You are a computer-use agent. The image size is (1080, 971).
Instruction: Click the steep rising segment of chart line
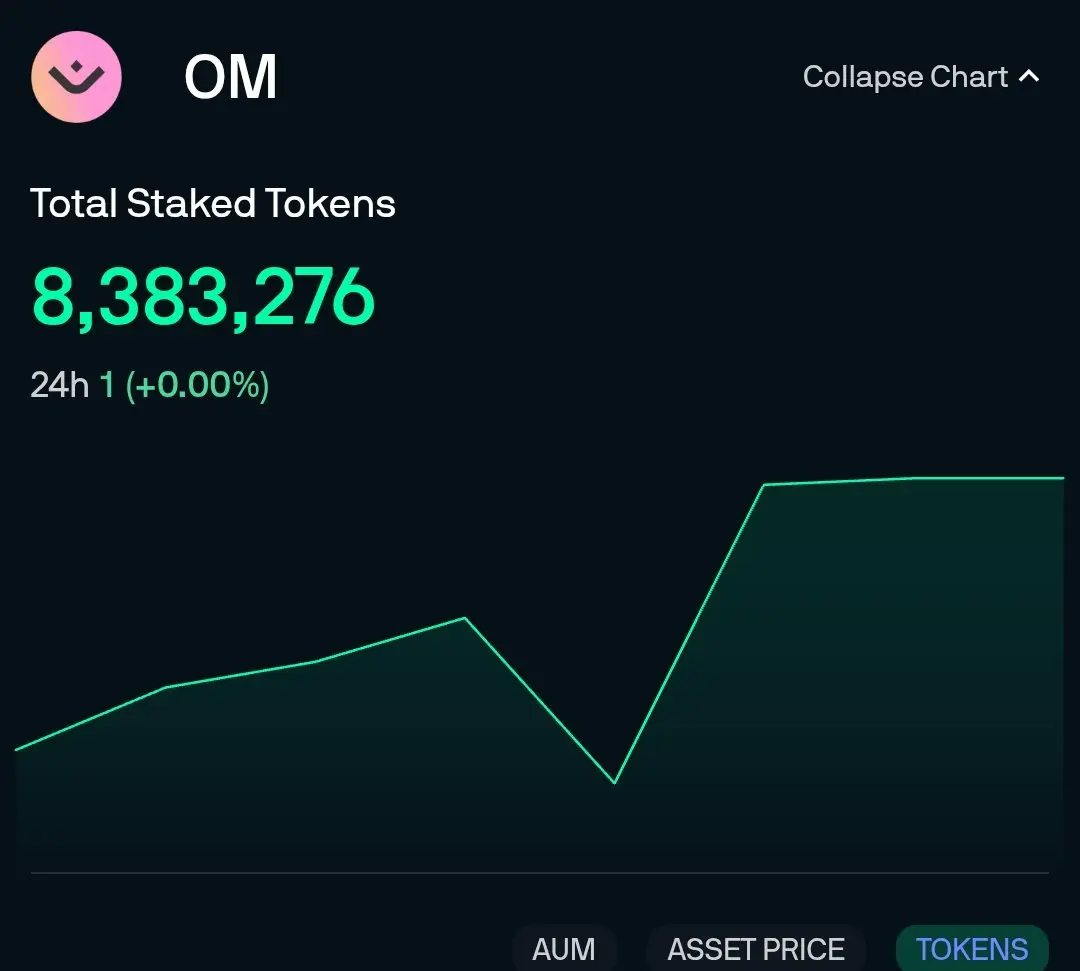[689, 634]
